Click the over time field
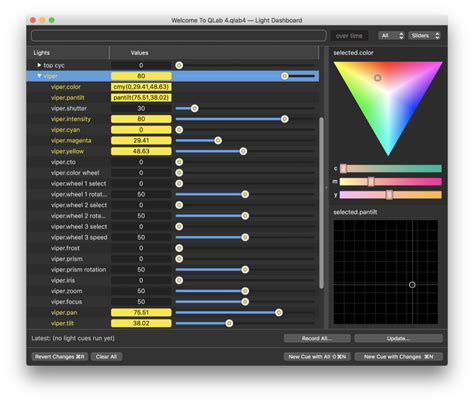The image size is (474, 403). click(x=349, y=36)
